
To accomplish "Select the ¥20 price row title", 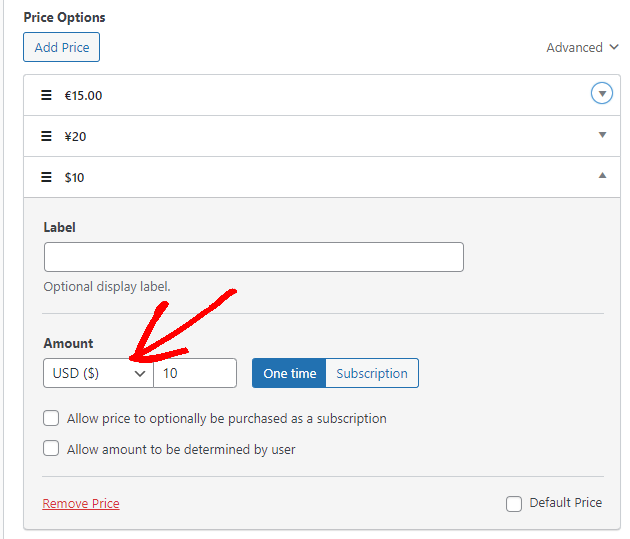I will (76, 136).
